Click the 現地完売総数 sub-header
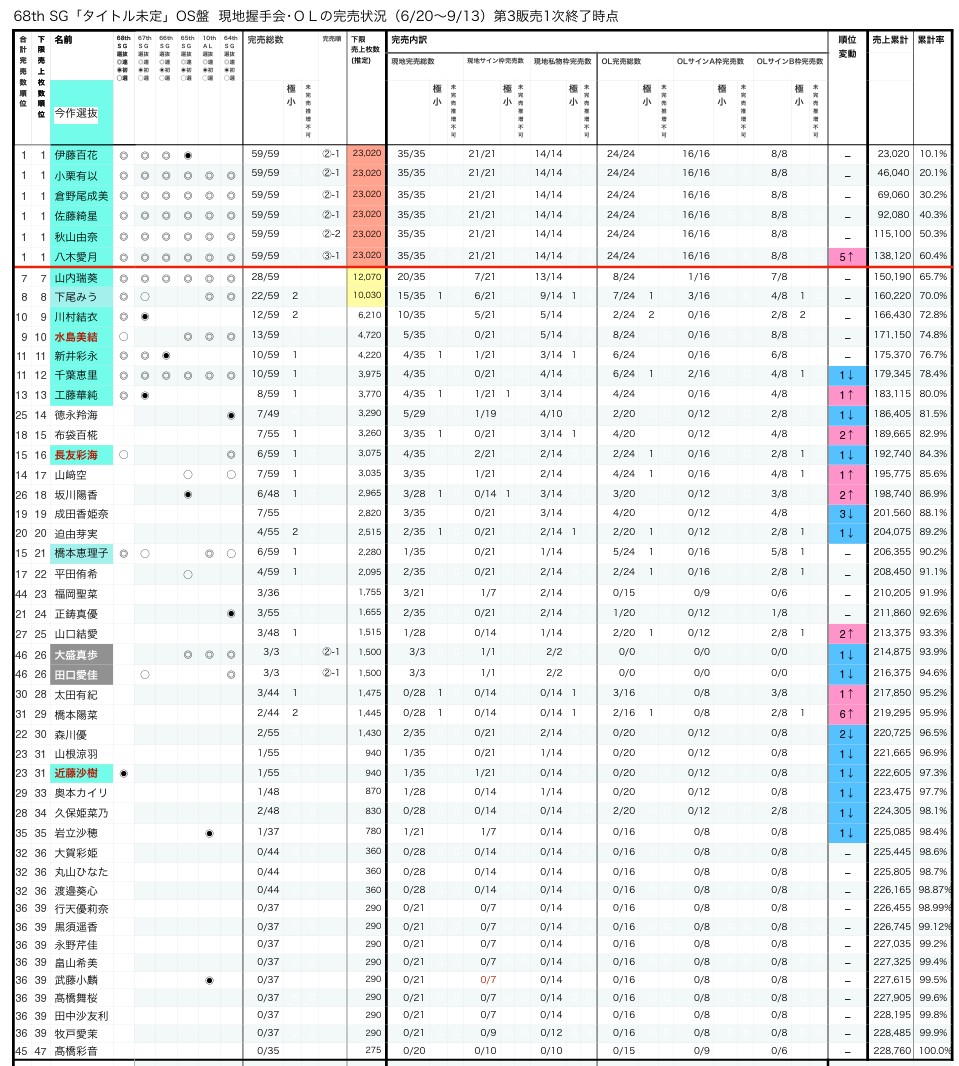Viewport: 959px width, 1066px height. [413, 61]
